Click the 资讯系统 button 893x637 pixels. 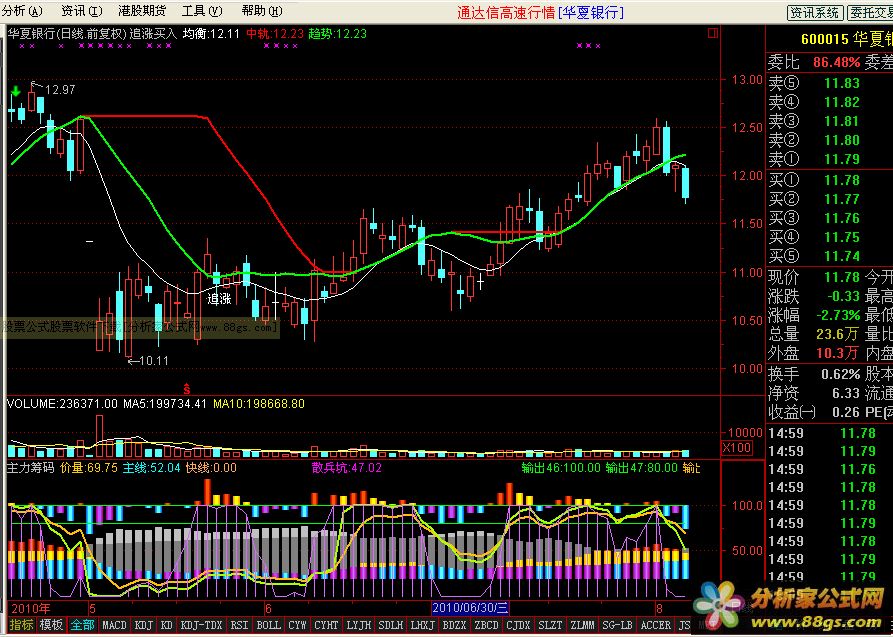click(x=814, y=13)
